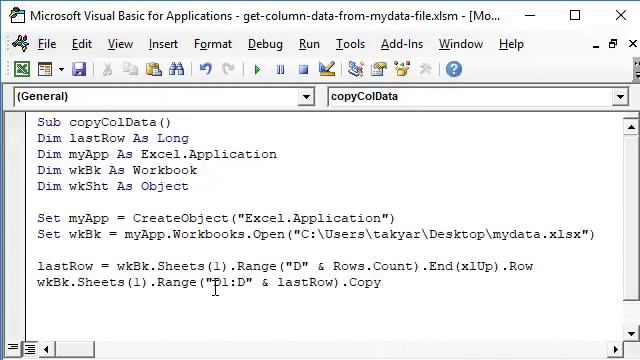Click the horizontal scrollbar thumb

click(x=75, y=349)
